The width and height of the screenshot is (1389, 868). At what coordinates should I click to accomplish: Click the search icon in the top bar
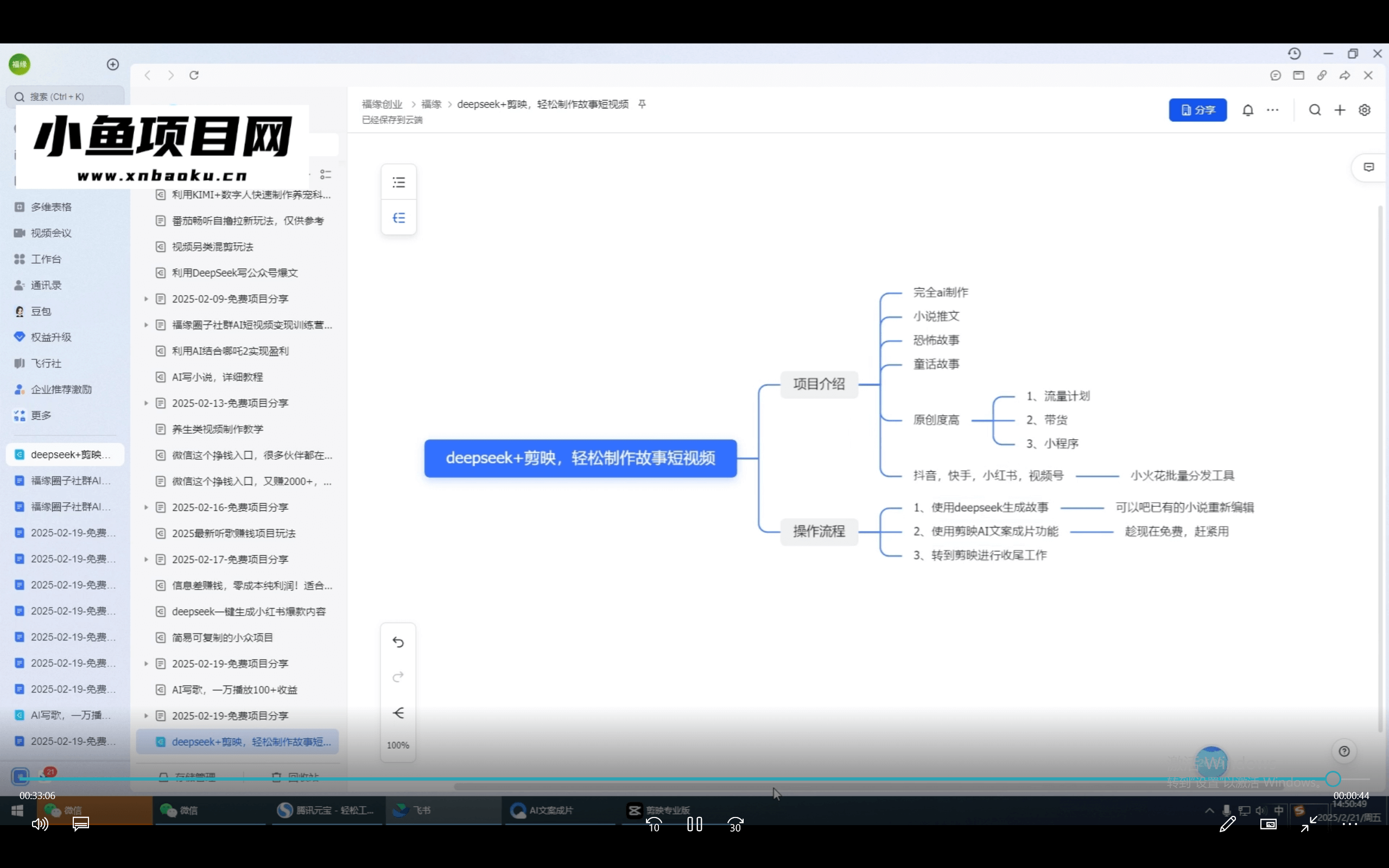[1315, 110]
